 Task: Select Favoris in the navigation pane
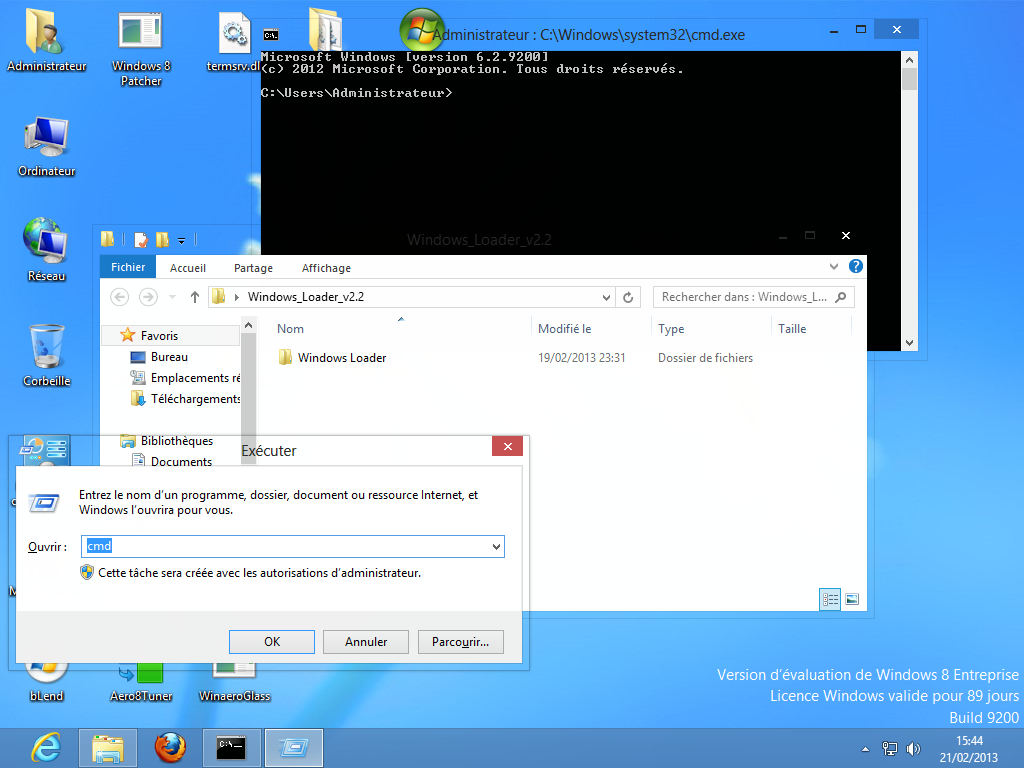(x=159, y=336)
